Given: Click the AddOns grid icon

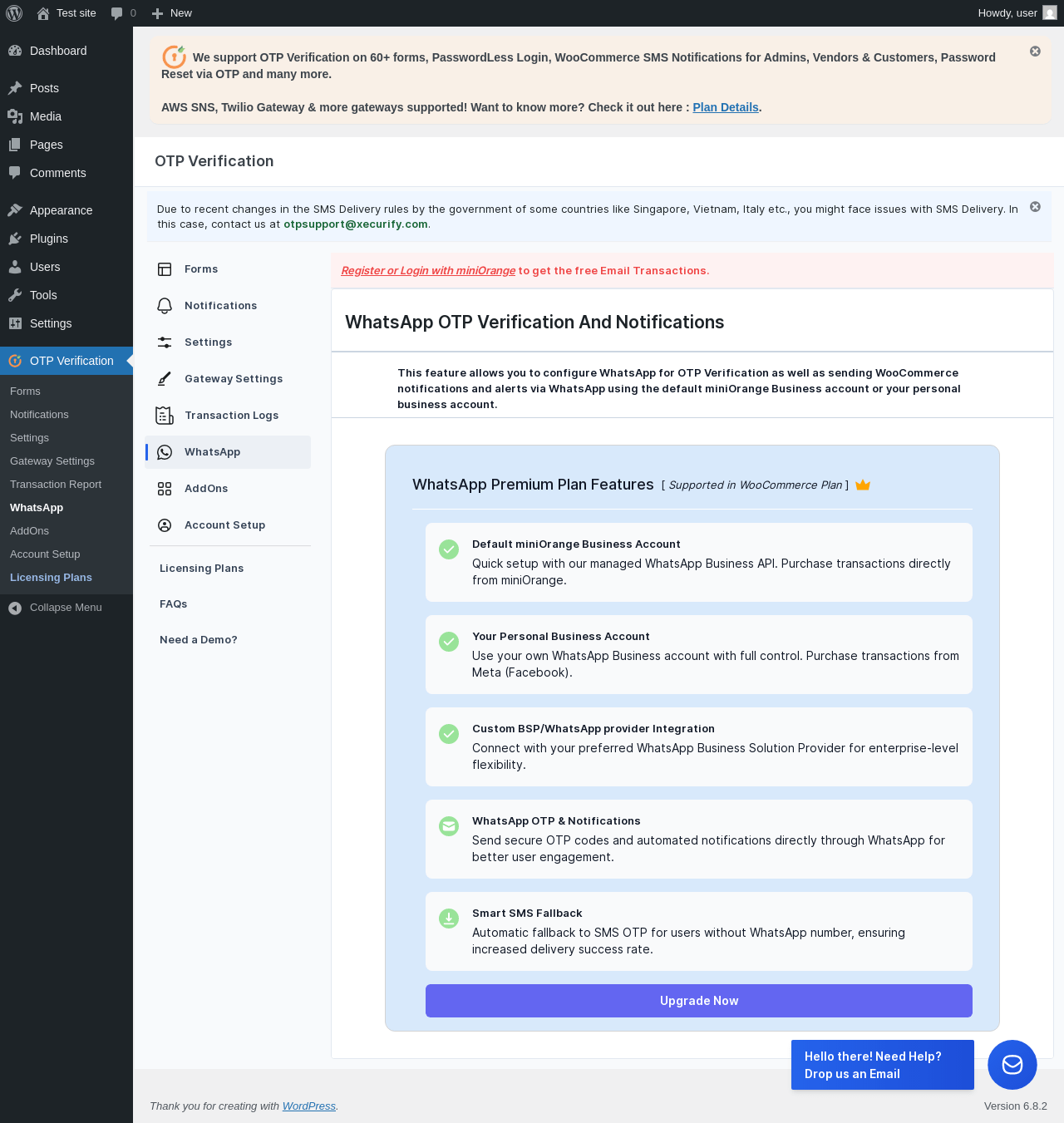Looking at the screenshot, I should click(x=165, y=489).
